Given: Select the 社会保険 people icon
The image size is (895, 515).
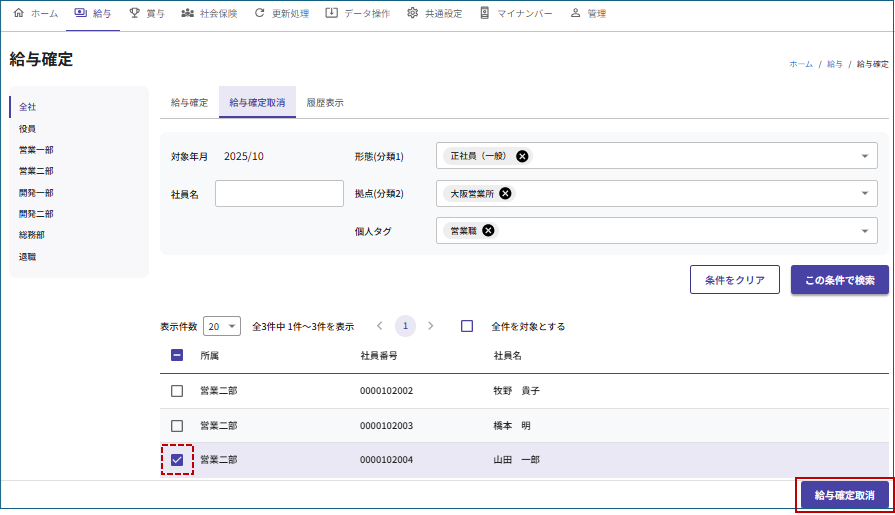Looking at the screenshot, I should (187, 14).
